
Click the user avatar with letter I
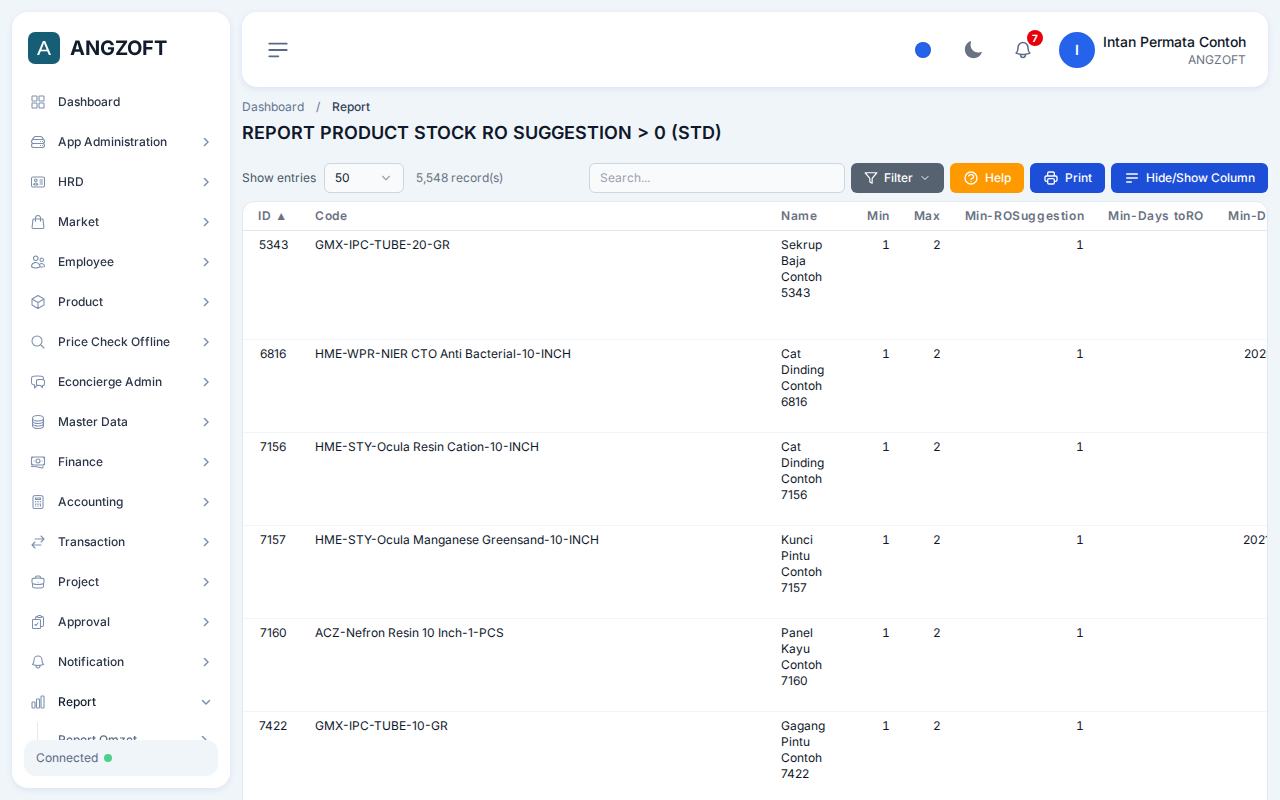(1077, 50)
